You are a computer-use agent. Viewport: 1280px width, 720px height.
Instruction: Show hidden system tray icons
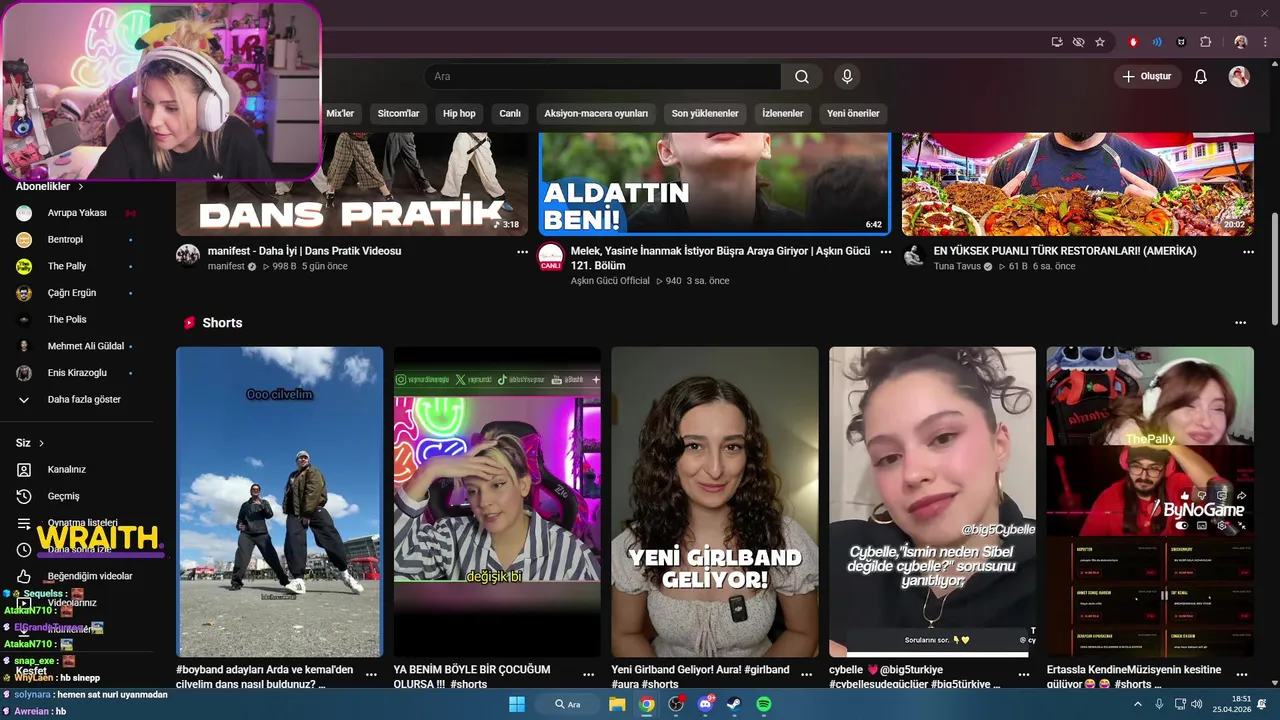coord(1138,704)
